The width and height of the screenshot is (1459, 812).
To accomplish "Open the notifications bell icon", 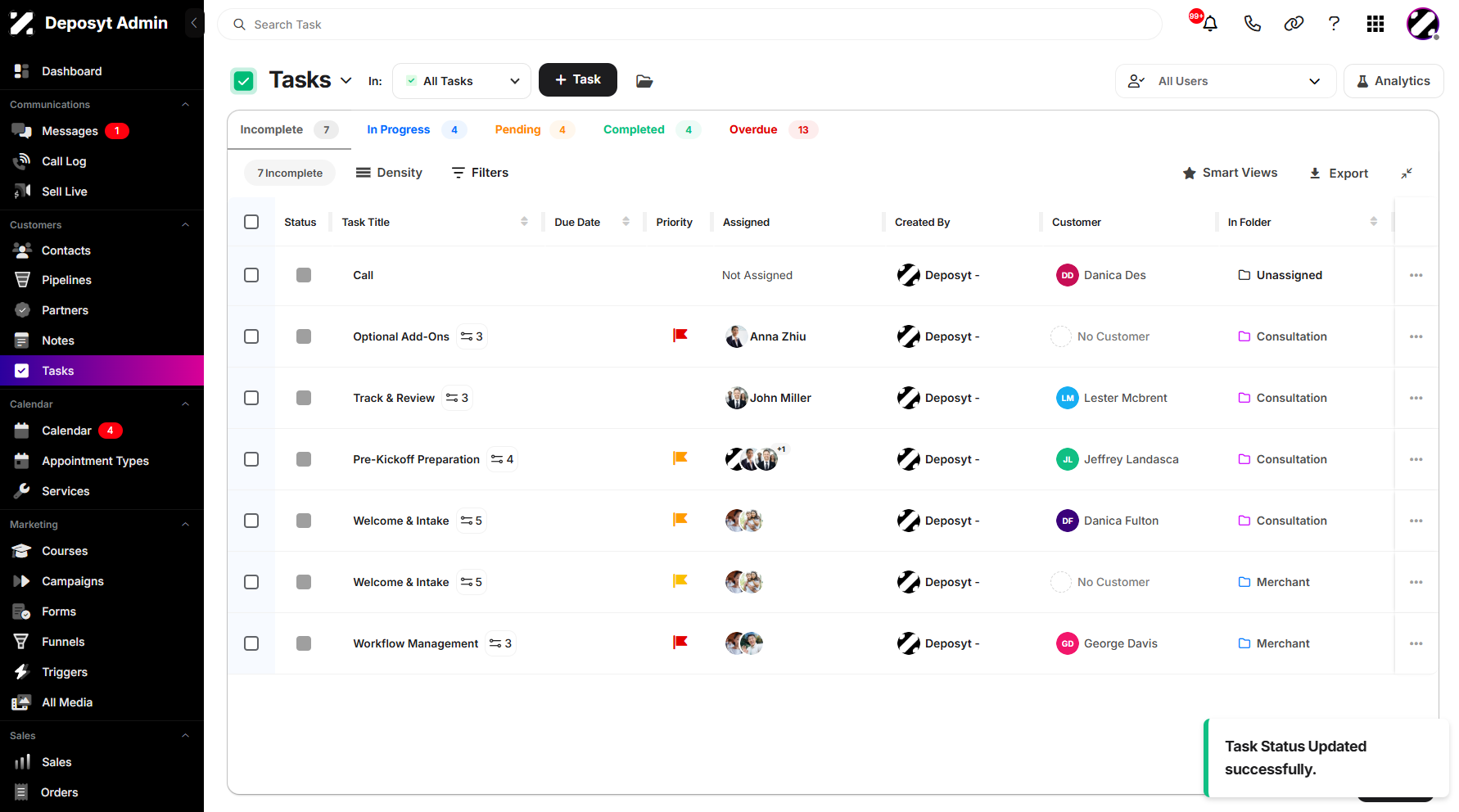I will point(1210,24).
